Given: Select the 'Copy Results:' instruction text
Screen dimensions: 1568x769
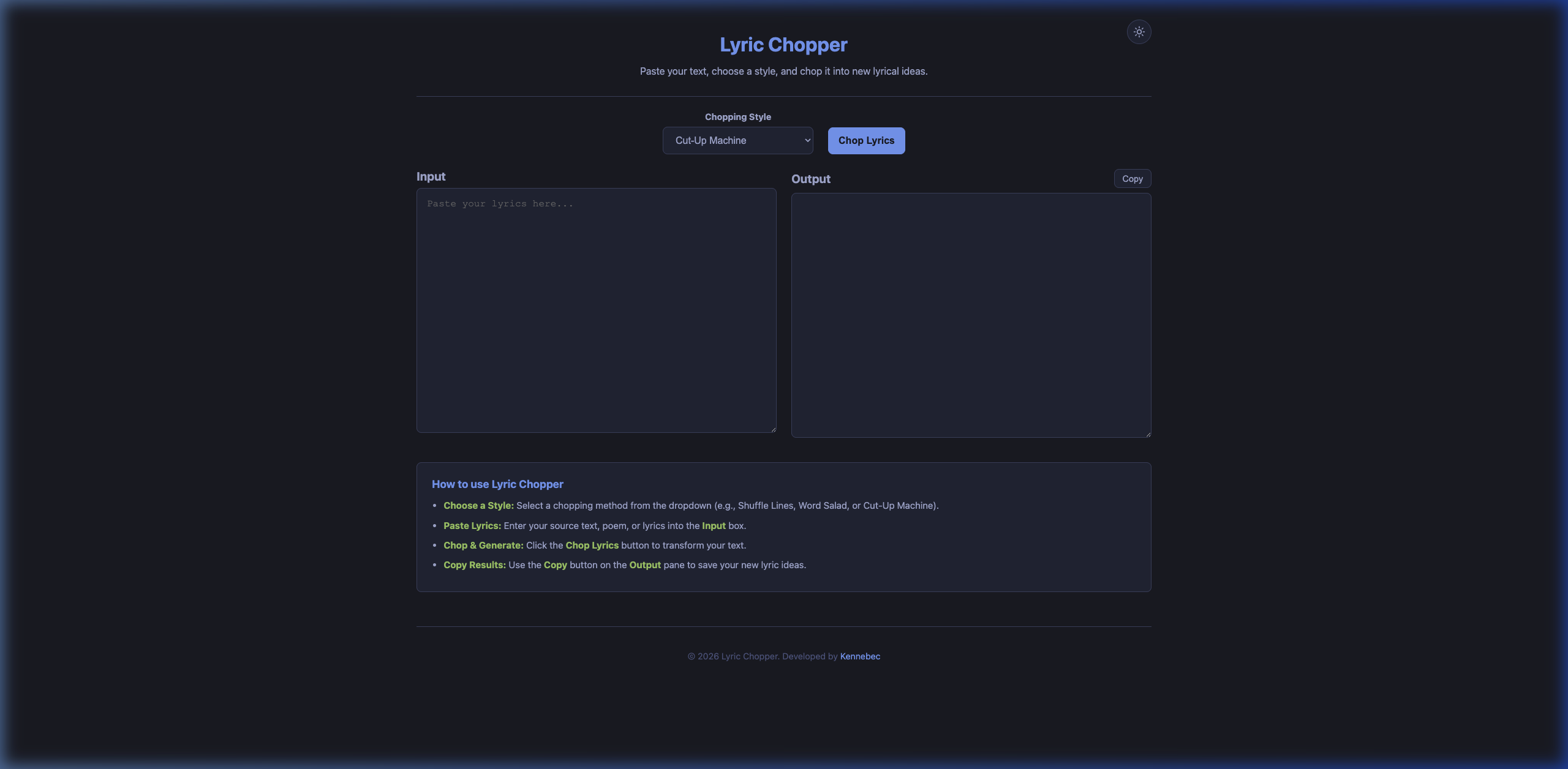Looking at the screenshot, I should pyautogui.click(x=475, y=565).
